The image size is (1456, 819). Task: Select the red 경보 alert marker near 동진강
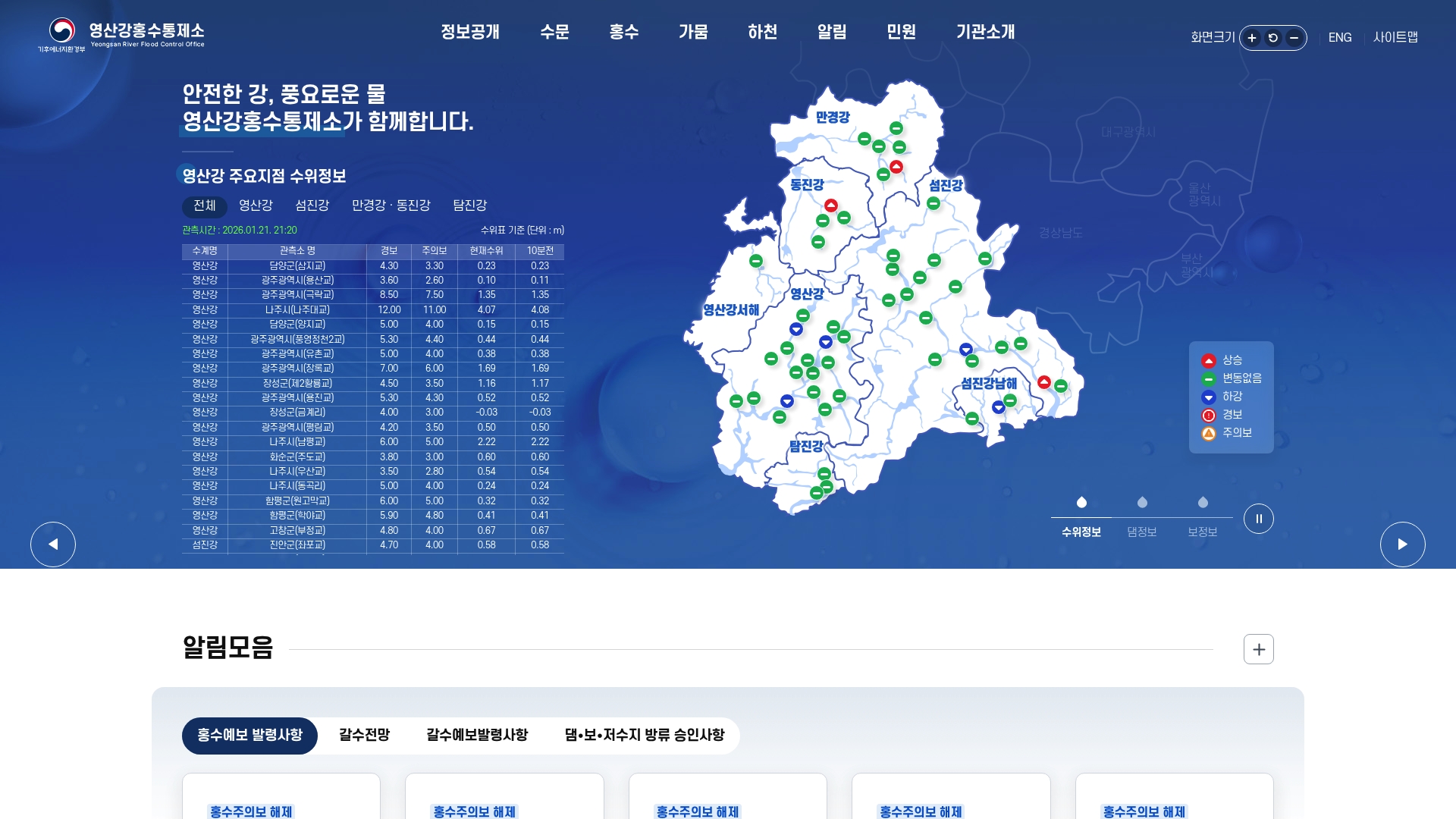click(x=830, y=205)
